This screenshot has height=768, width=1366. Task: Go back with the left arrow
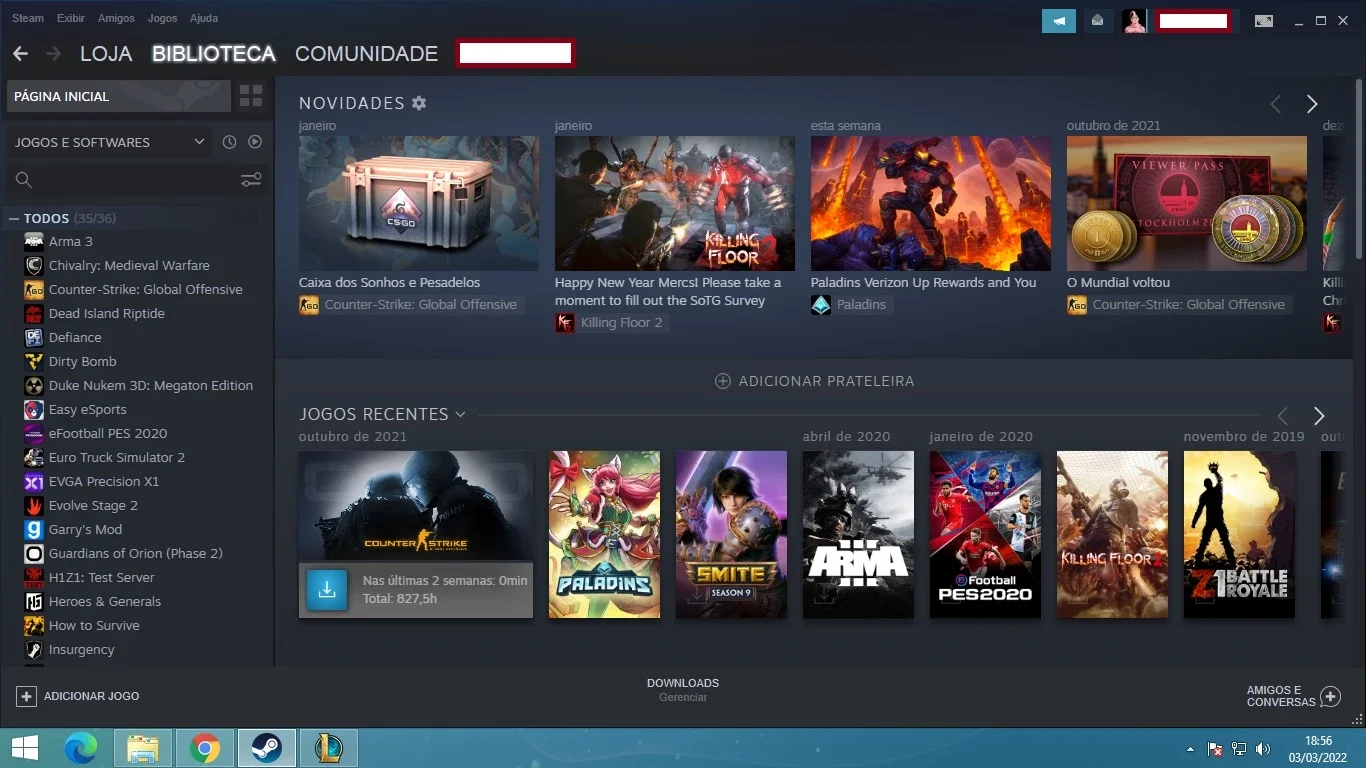pyautogui.click(x=20, y=54)
